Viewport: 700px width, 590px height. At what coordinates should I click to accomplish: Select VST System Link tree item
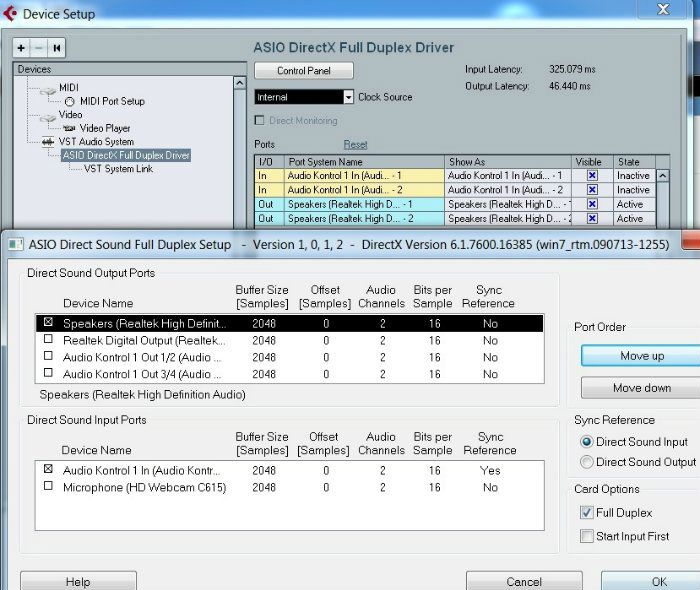[118, 169]
